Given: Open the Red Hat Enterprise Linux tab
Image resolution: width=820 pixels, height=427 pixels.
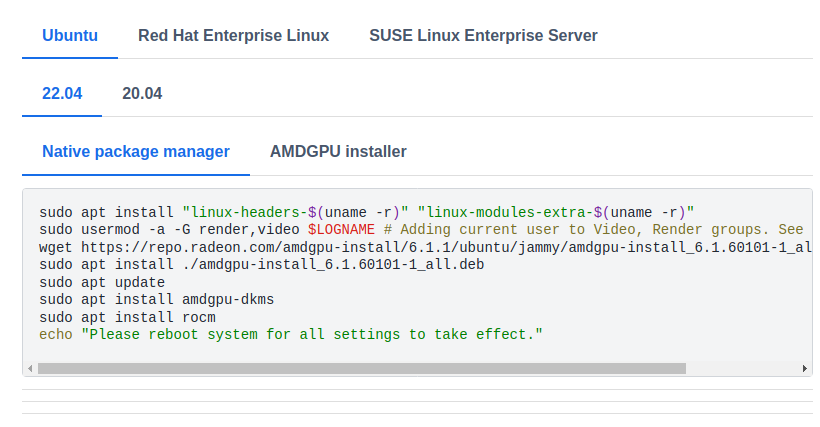Looking at the screenshot, I should (233, 36).
